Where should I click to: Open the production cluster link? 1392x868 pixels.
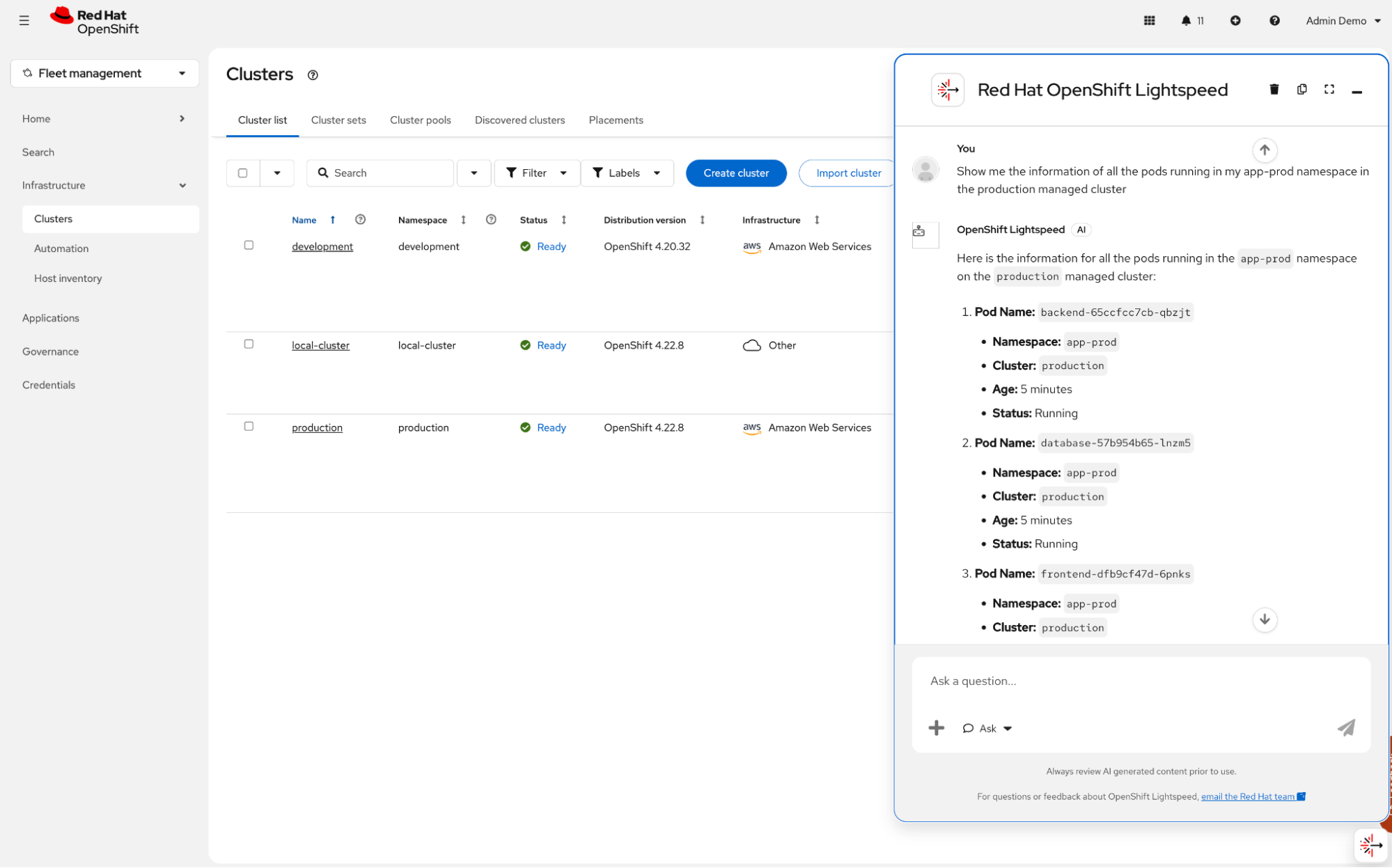pyautogui.click(x=317, y=427)
